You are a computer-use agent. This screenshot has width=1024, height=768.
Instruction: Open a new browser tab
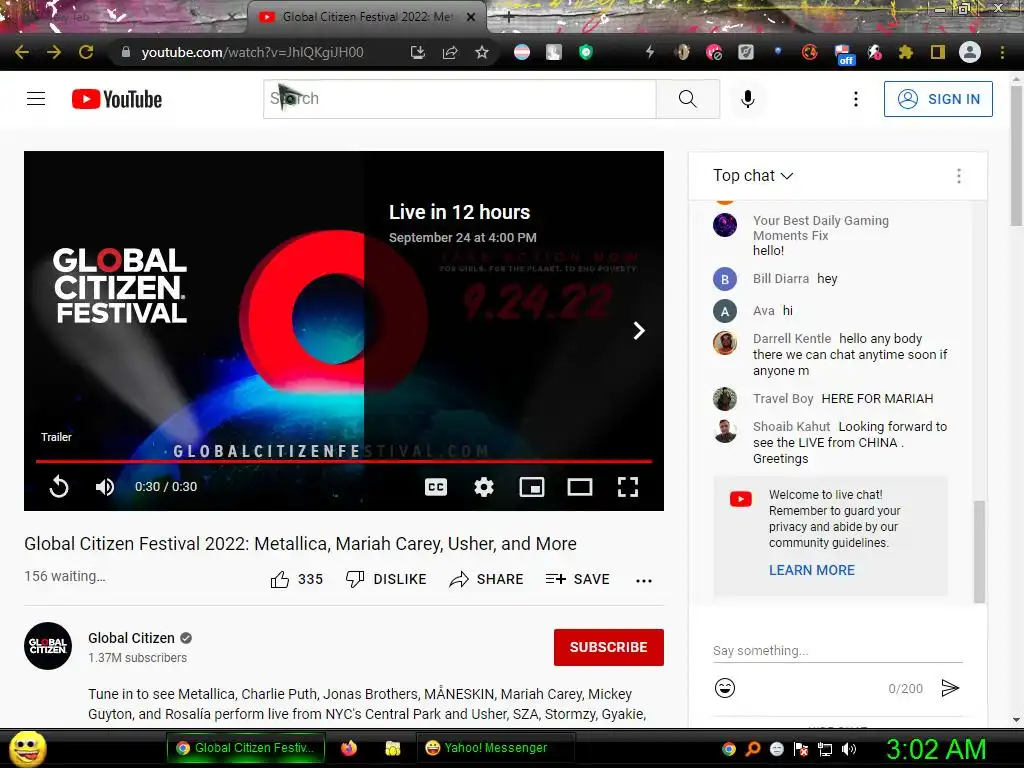point(509,18)
